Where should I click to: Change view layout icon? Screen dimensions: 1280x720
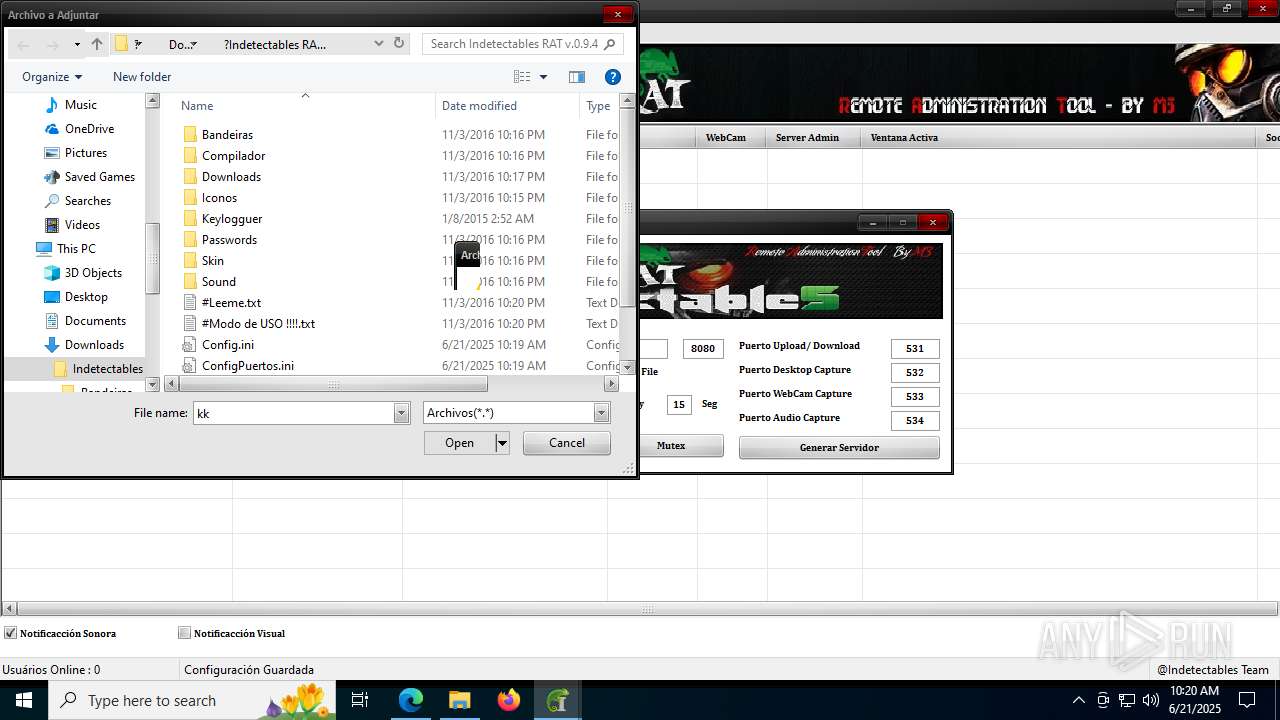(522, 77)
